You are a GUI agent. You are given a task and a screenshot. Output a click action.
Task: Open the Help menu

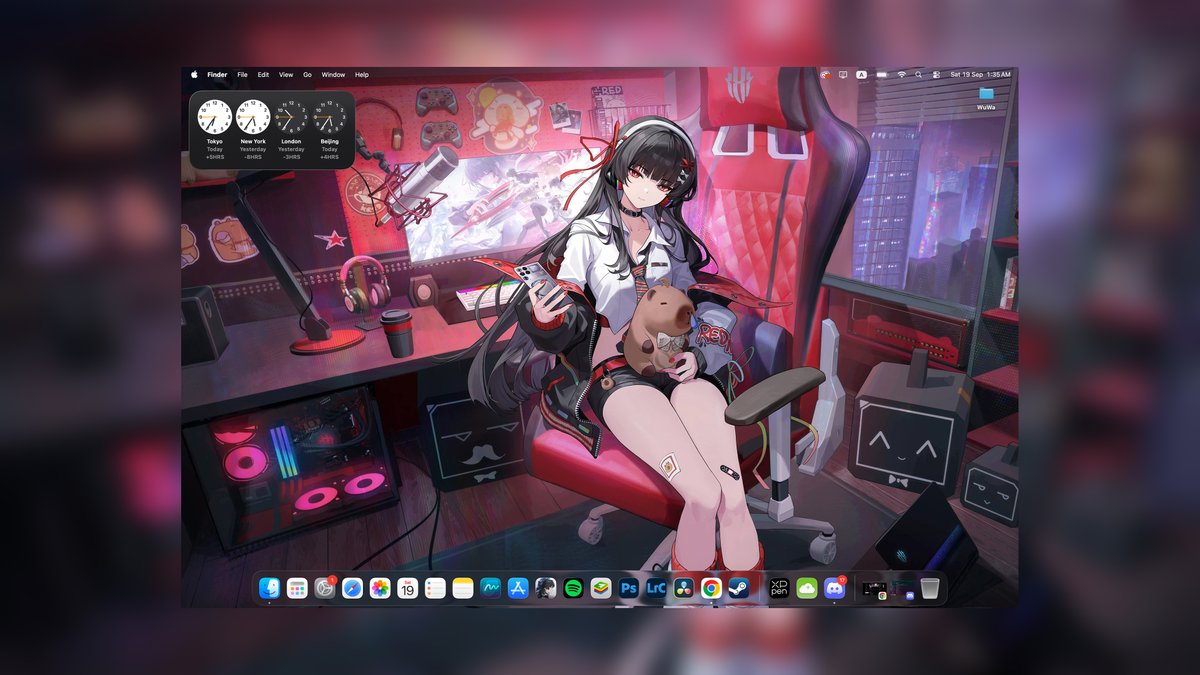(362, 74)
